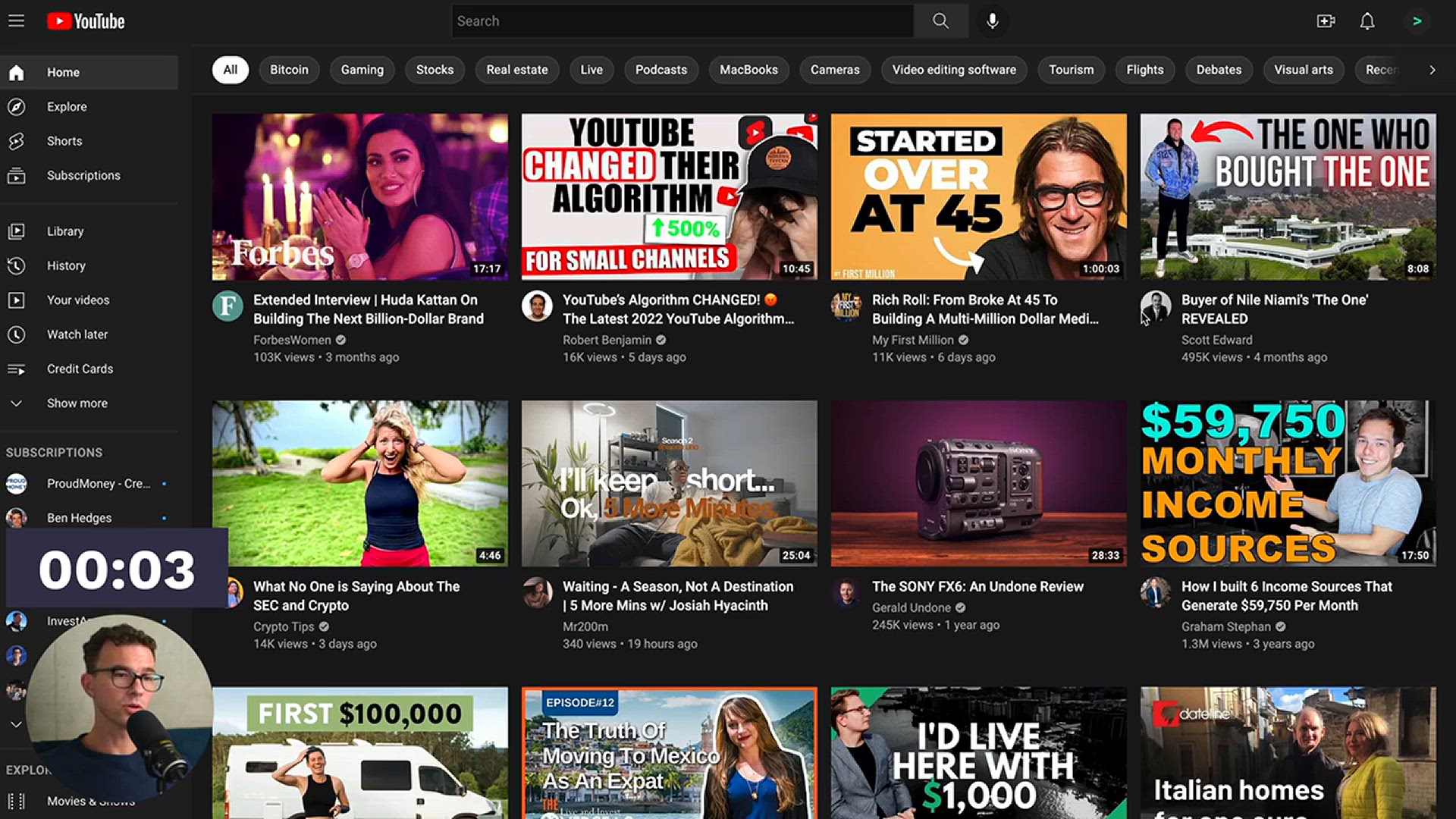Select the Debates filter chip
The width and height of the screenshot is (1456, 819).
1219,70
